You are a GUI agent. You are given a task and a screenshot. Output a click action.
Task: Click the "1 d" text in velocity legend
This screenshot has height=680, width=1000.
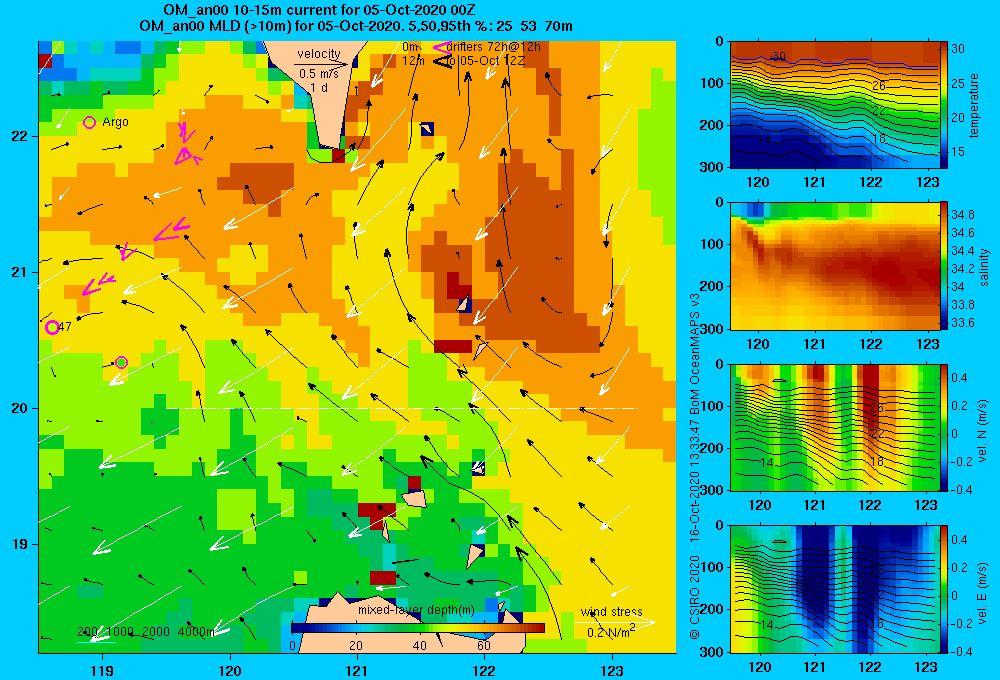coord(319,87)
